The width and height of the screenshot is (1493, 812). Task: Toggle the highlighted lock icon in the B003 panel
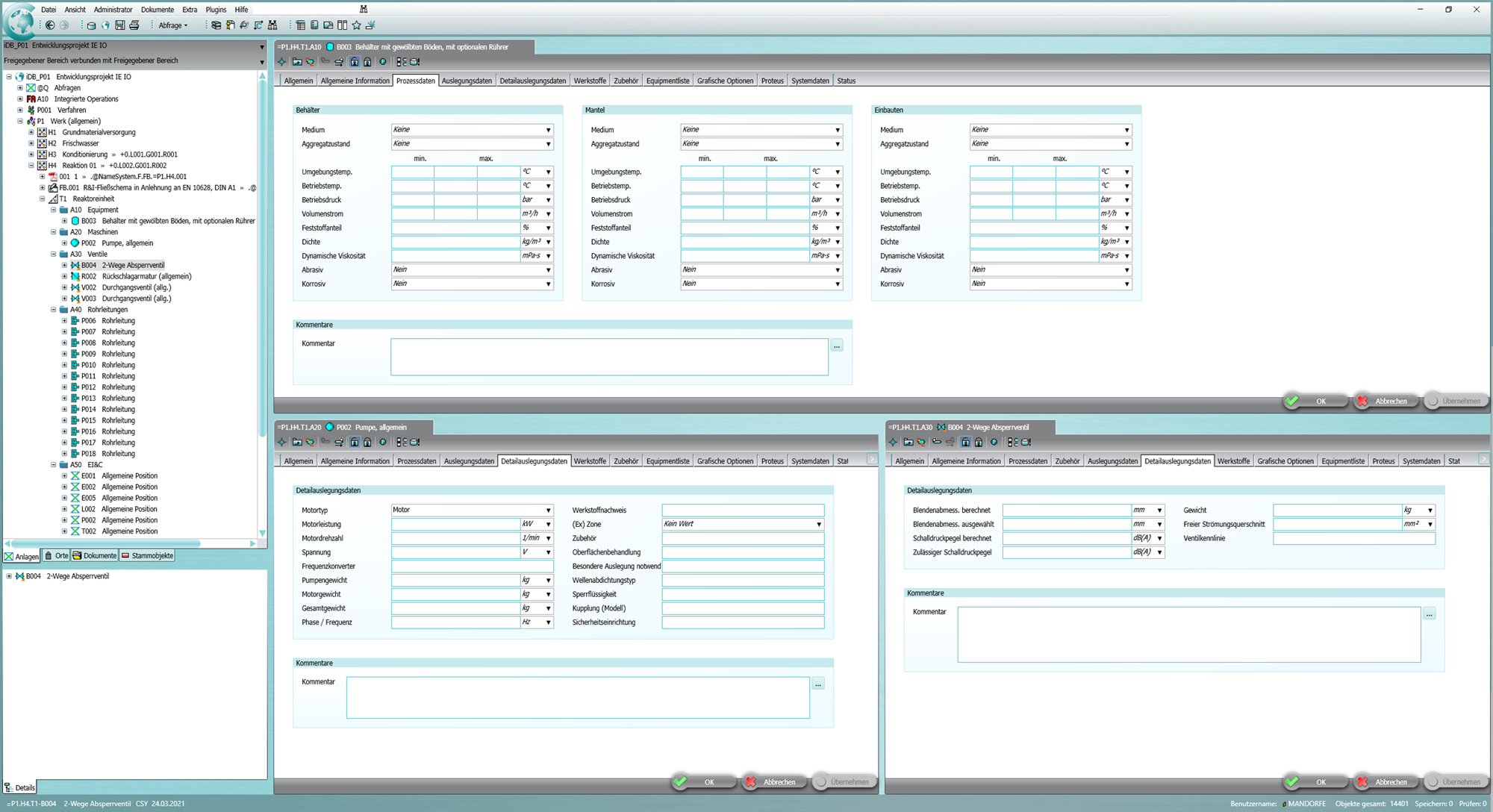pyautogui.click(x=355, y=62)
